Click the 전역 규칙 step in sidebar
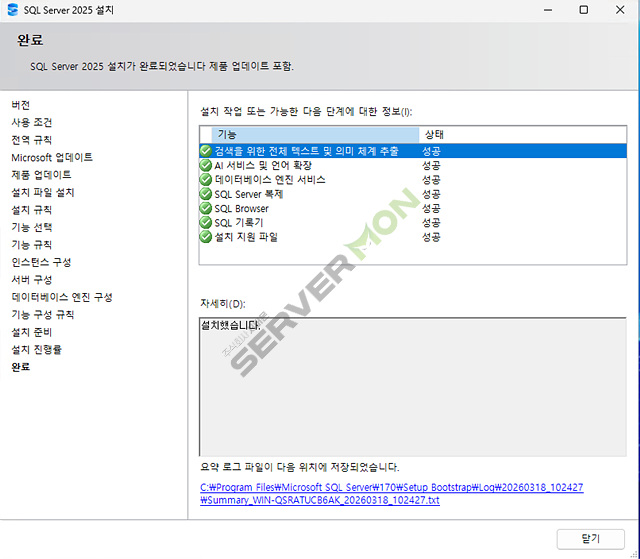The width and height of the screenshot is (640, 559). tap(32, 140)
